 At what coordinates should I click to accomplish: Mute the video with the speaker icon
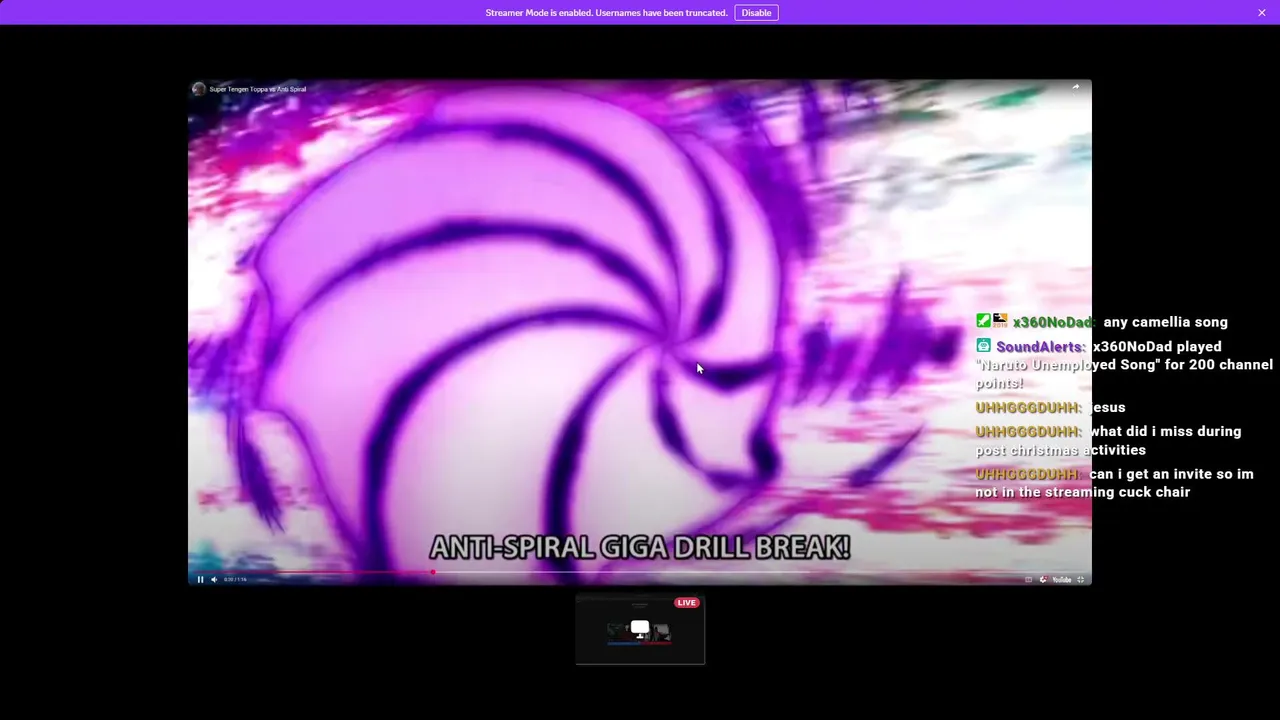tap(214, 579)
